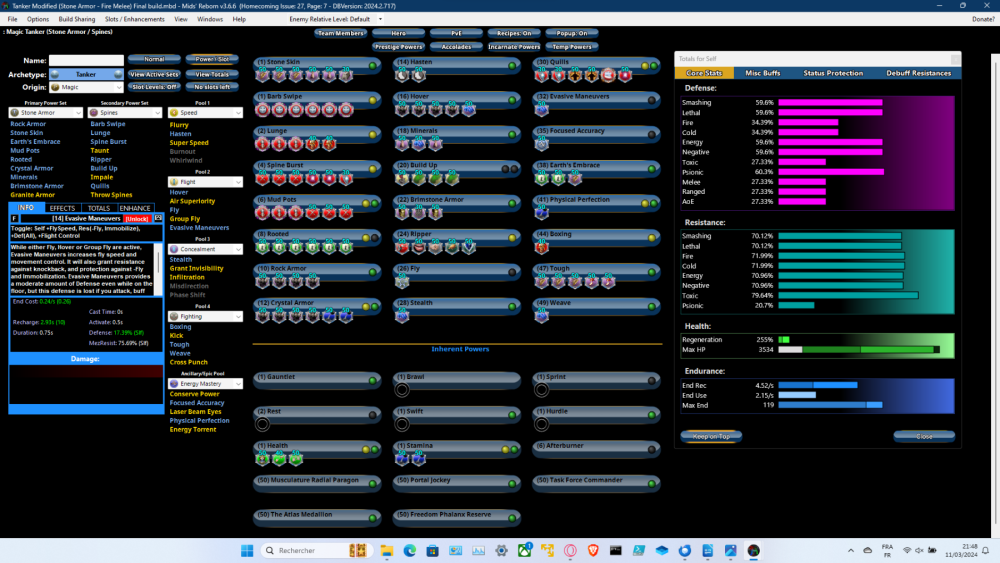Screen dimensions: 1000x563
Task: Click the View Active Sets button
Action: [154, 74]
